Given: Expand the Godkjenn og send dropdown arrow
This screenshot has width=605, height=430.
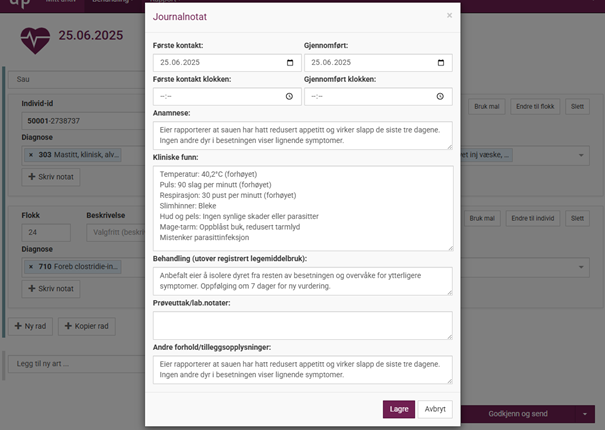Looking at the screenshot, I should click(x=583, y=413).
